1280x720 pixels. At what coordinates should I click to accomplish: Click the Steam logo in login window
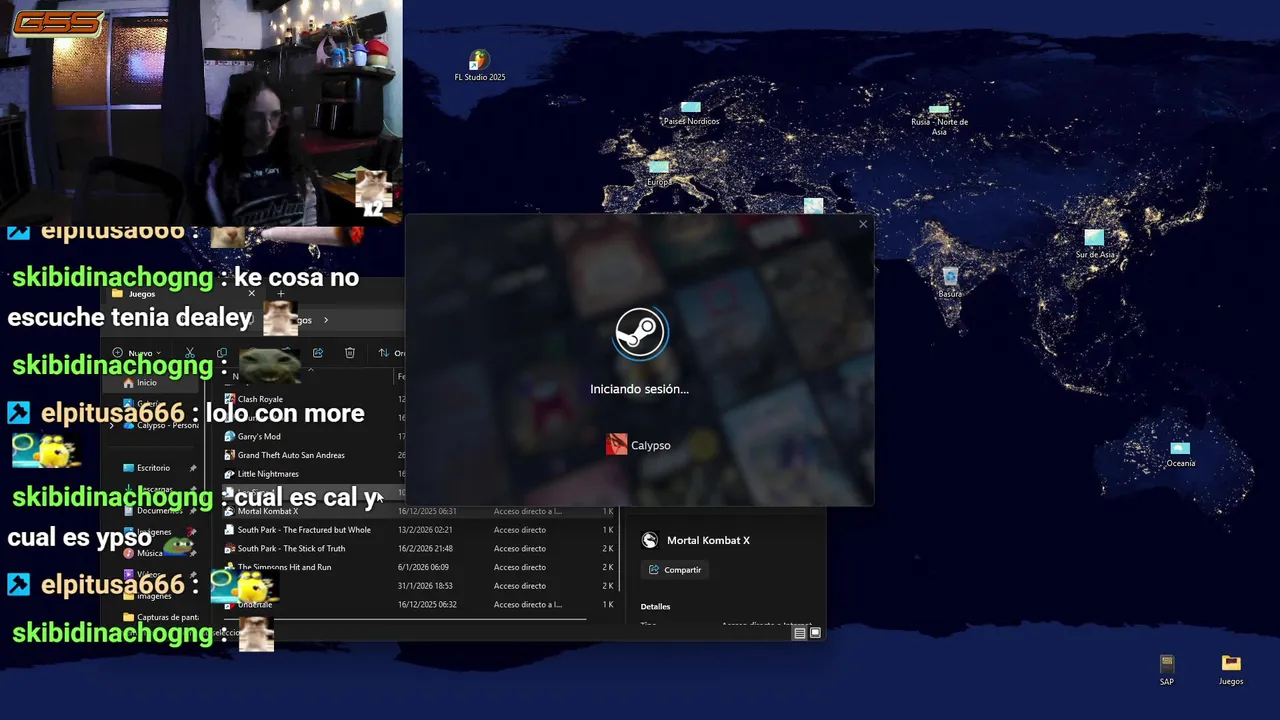point(640,332)
